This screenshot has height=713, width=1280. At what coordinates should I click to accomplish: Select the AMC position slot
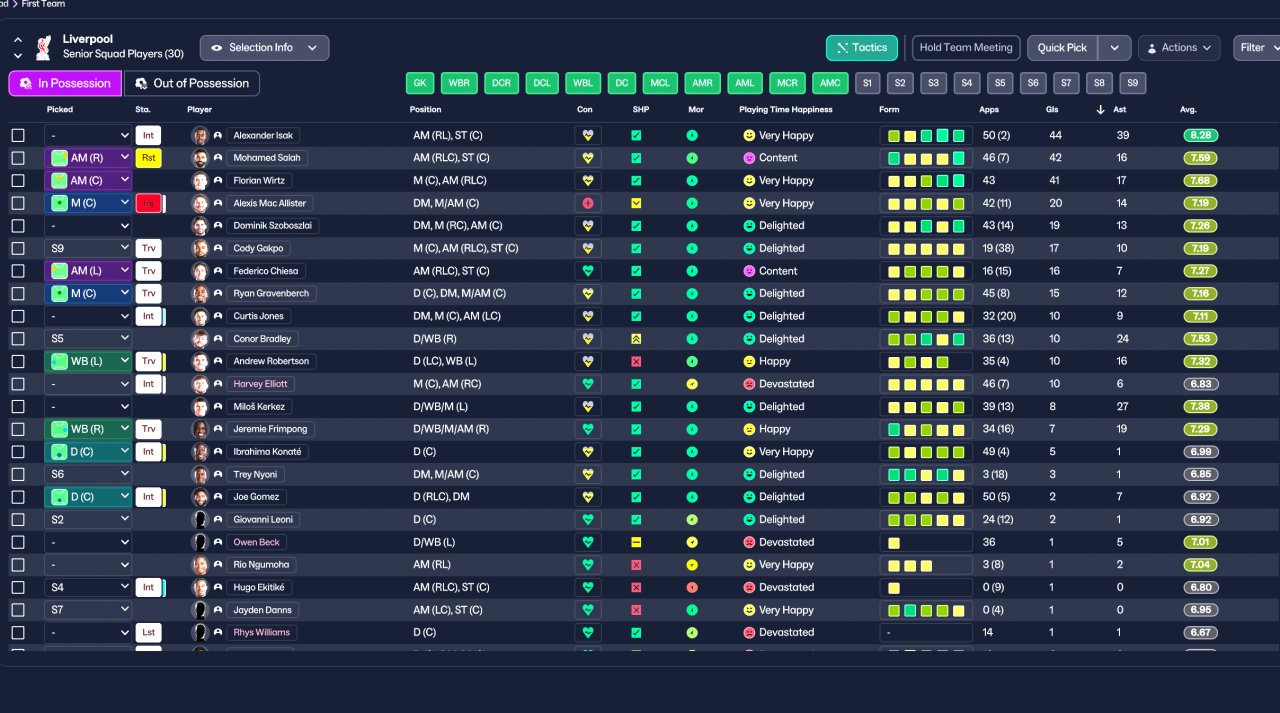coord(830,83)
